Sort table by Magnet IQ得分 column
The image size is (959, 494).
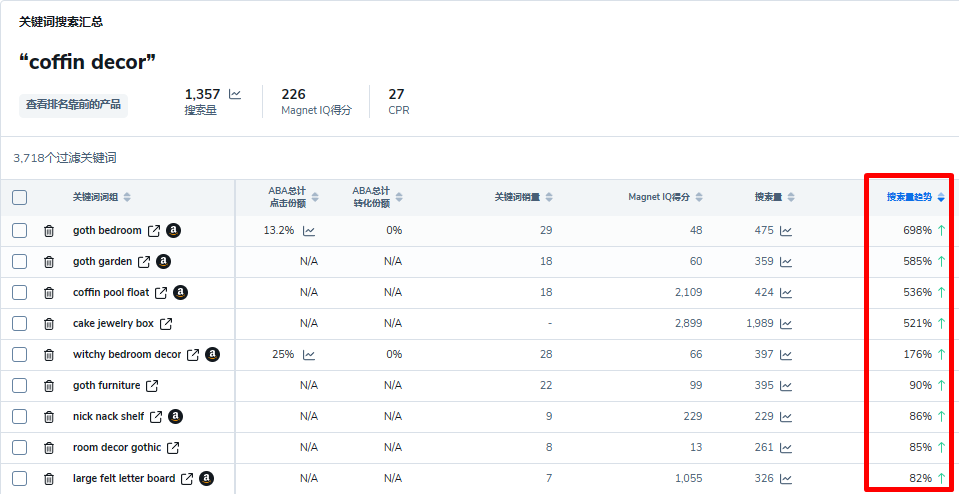[x=665, y=197]
